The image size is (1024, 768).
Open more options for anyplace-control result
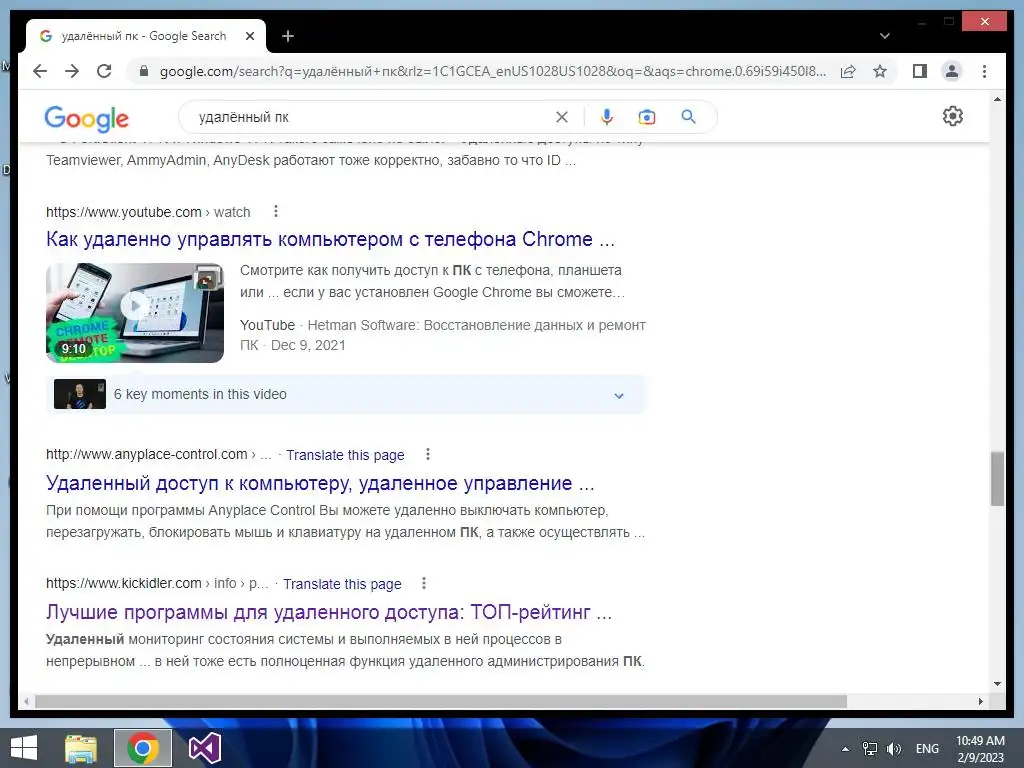coord(428,454)
